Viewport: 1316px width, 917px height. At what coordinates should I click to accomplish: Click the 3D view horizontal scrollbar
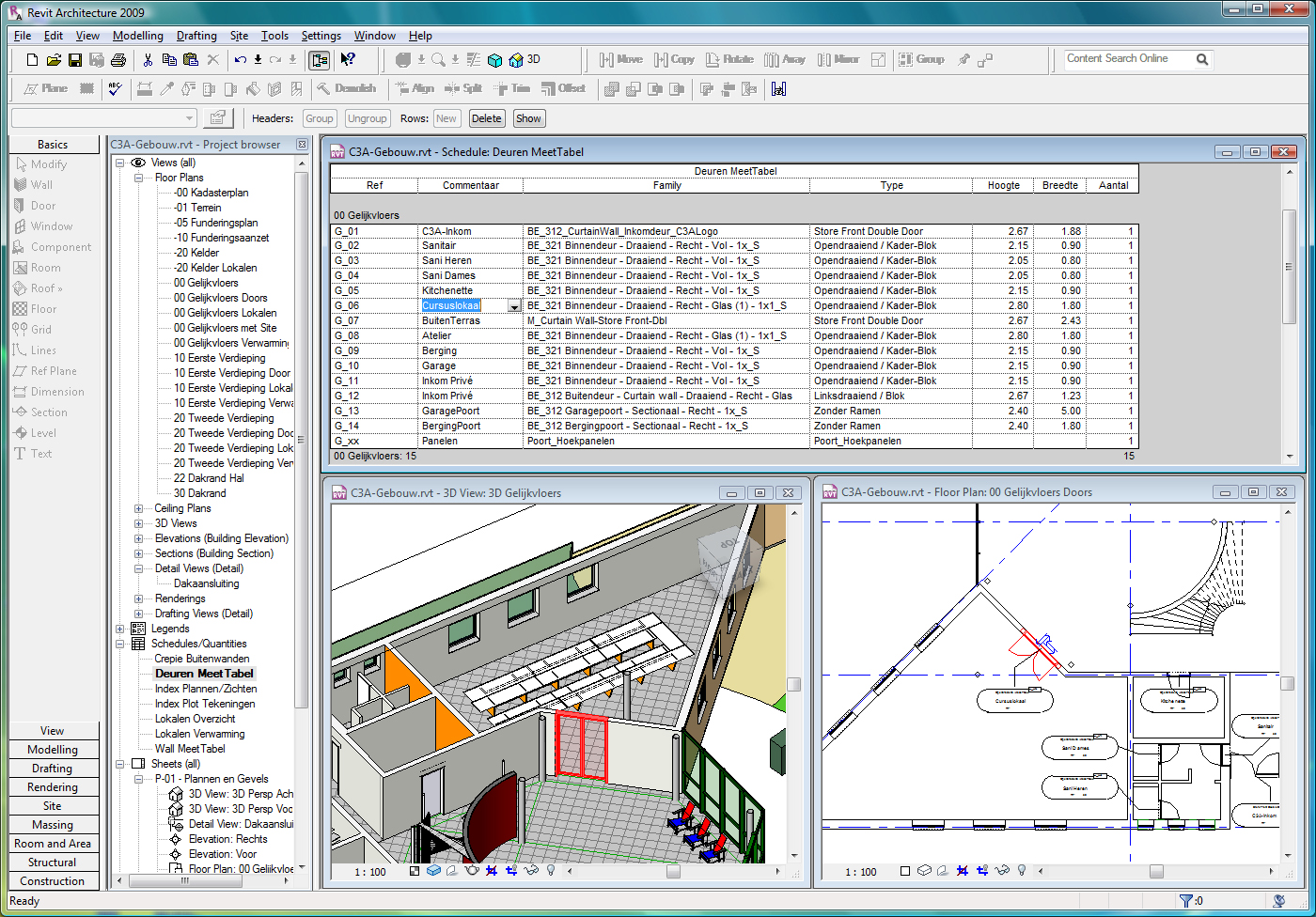pos(673,872)
